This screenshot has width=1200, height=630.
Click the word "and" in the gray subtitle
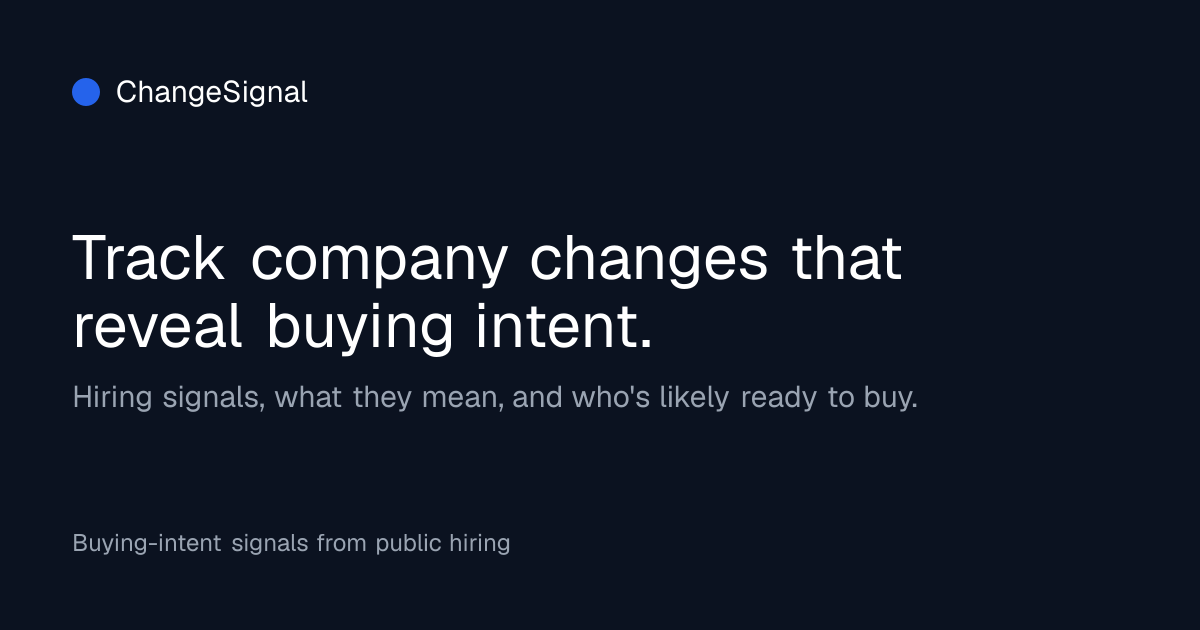[538, 397]
